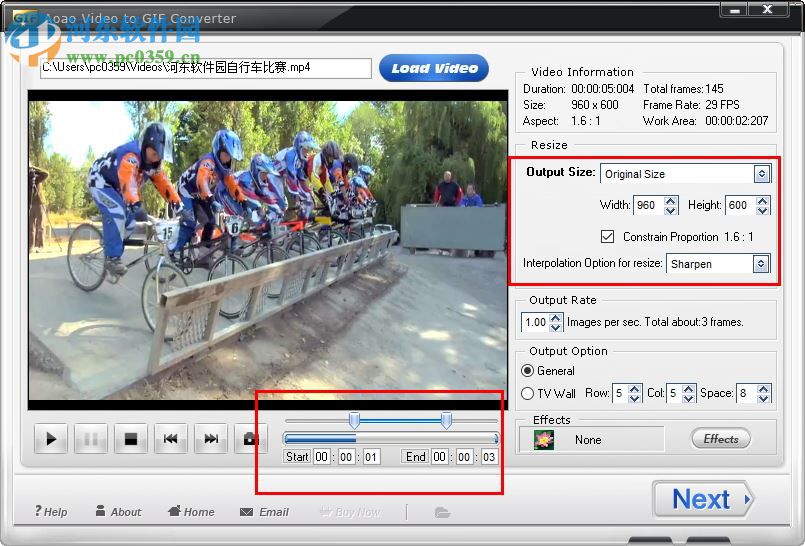Screen dimensions: 805x546
Task: Click the Start hours field
Action: [x=322, y=457]
